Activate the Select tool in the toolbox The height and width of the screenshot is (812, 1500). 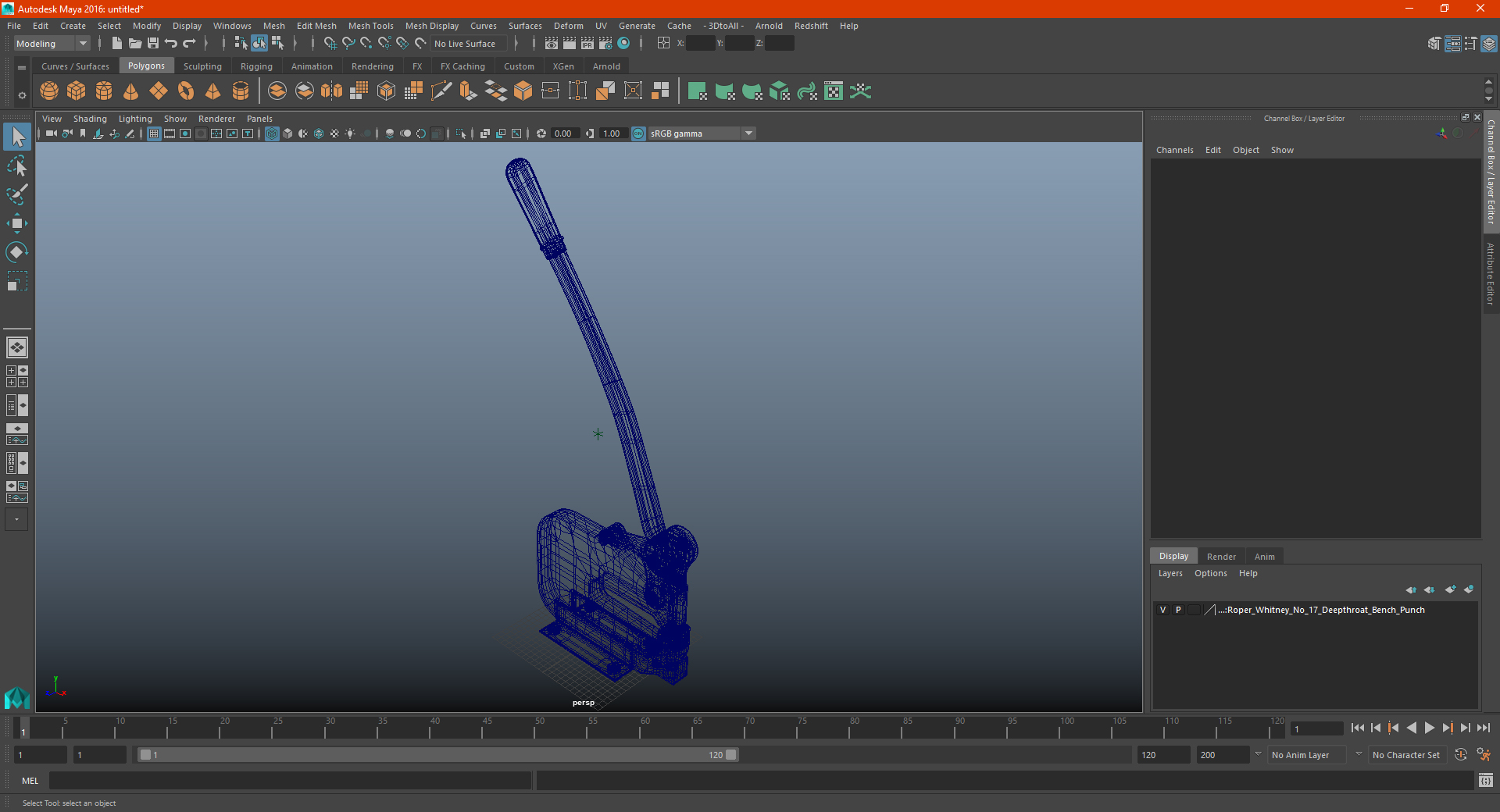17,137
